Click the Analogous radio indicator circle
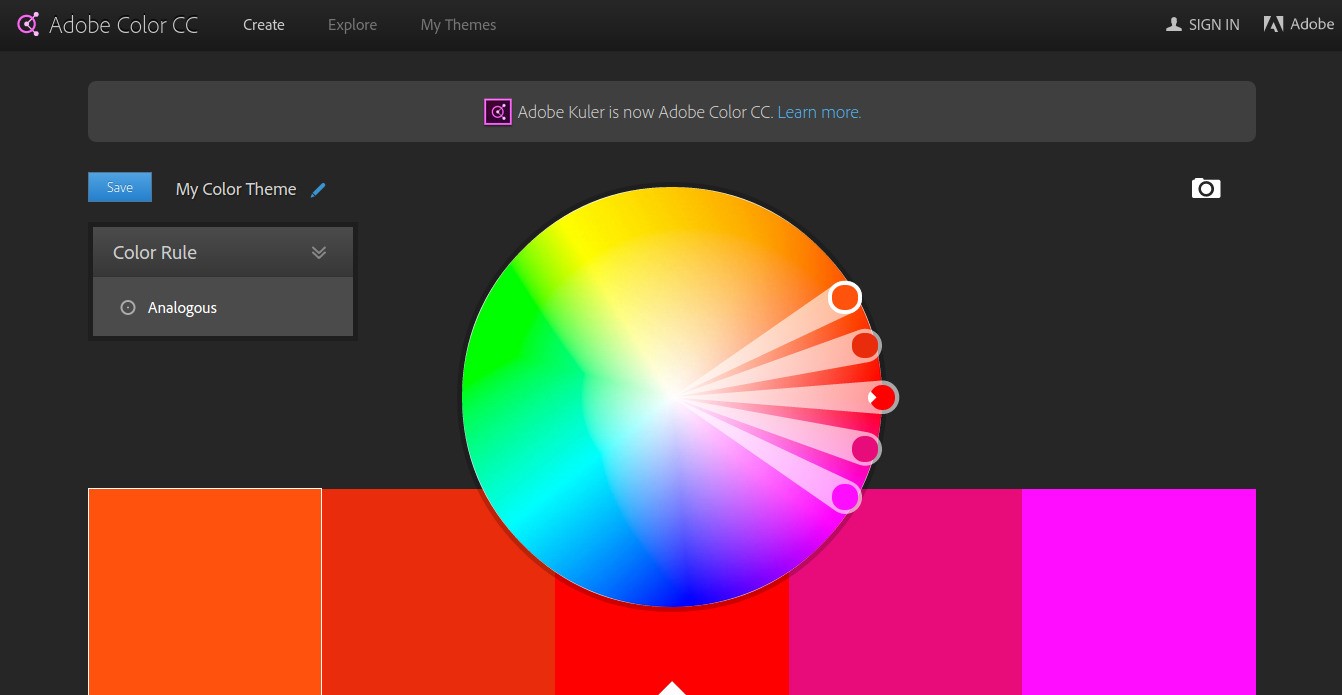The height and width of the screenshot is (695, 1342). [128, 307]
